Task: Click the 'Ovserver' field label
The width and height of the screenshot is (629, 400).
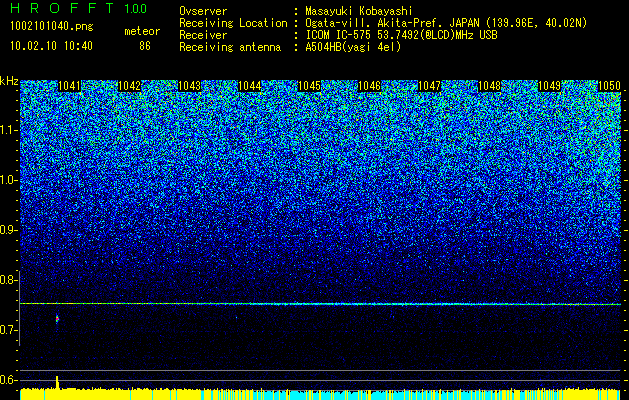Action: point(203,11)
